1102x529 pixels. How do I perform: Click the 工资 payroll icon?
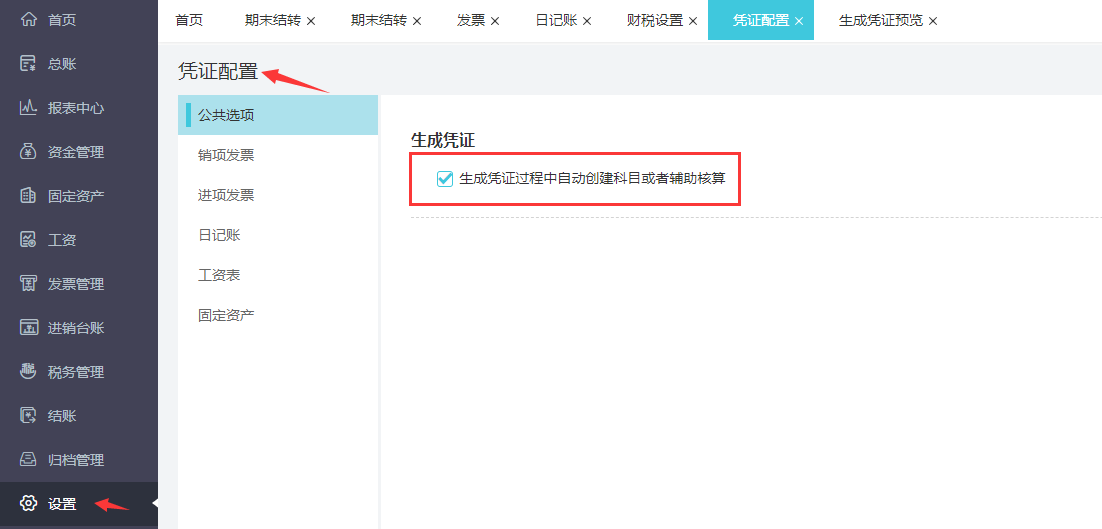[x=28, y=240]
